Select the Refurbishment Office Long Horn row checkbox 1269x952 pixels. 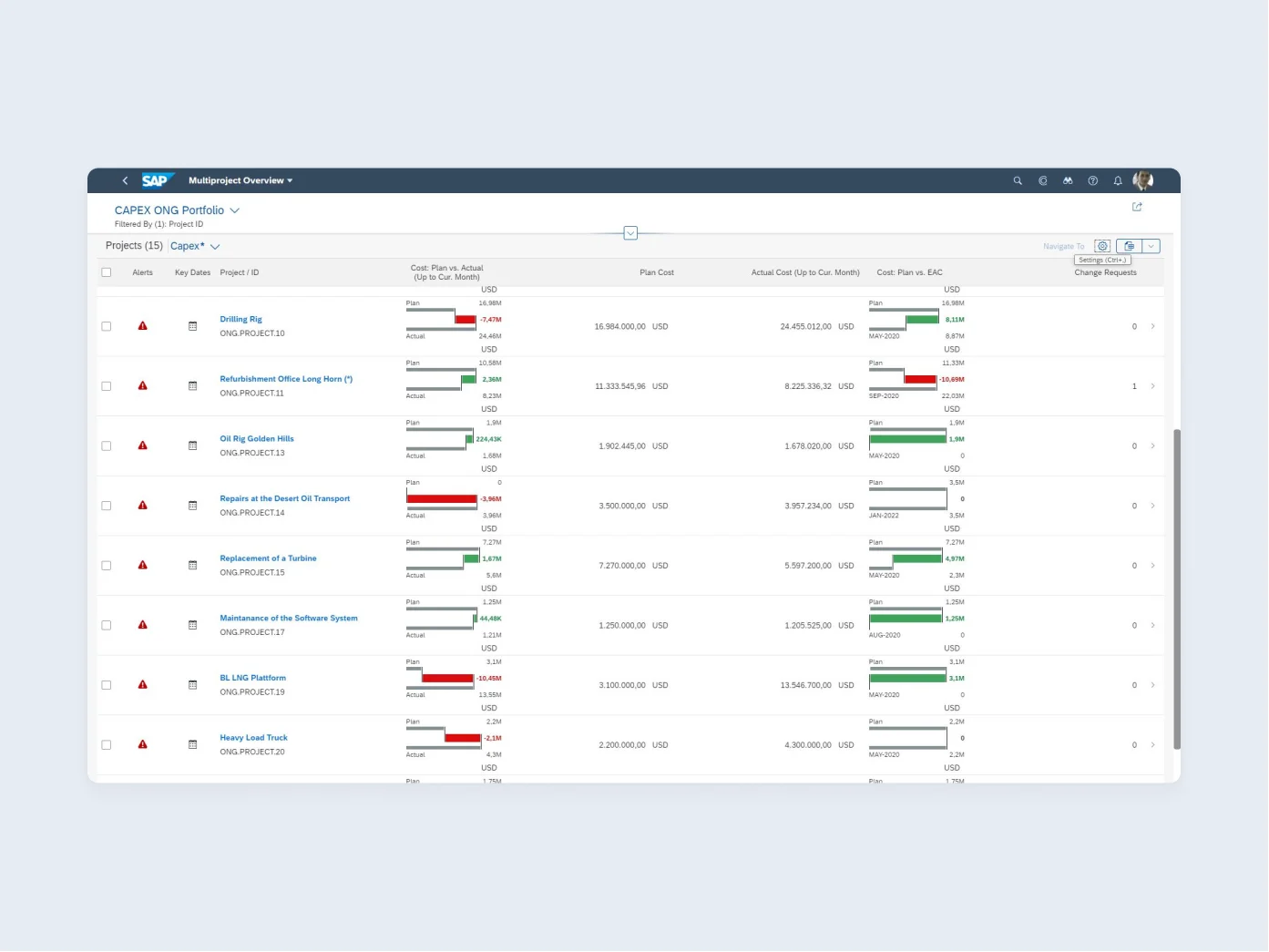[107, 386]
